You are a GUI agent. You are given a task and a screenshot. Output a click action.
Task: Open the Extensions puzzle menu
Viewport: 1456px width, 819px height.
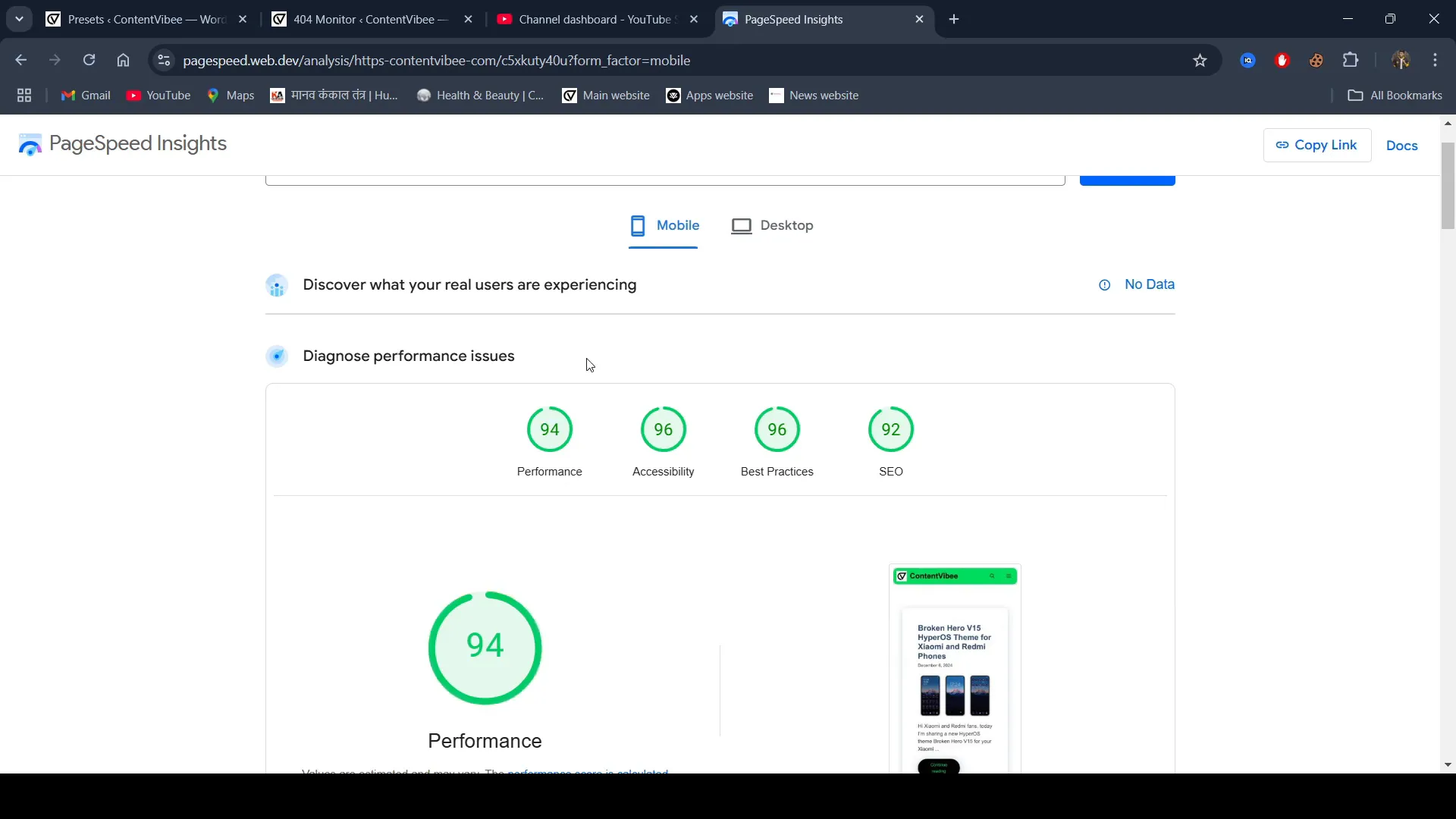coord(1351,60)
